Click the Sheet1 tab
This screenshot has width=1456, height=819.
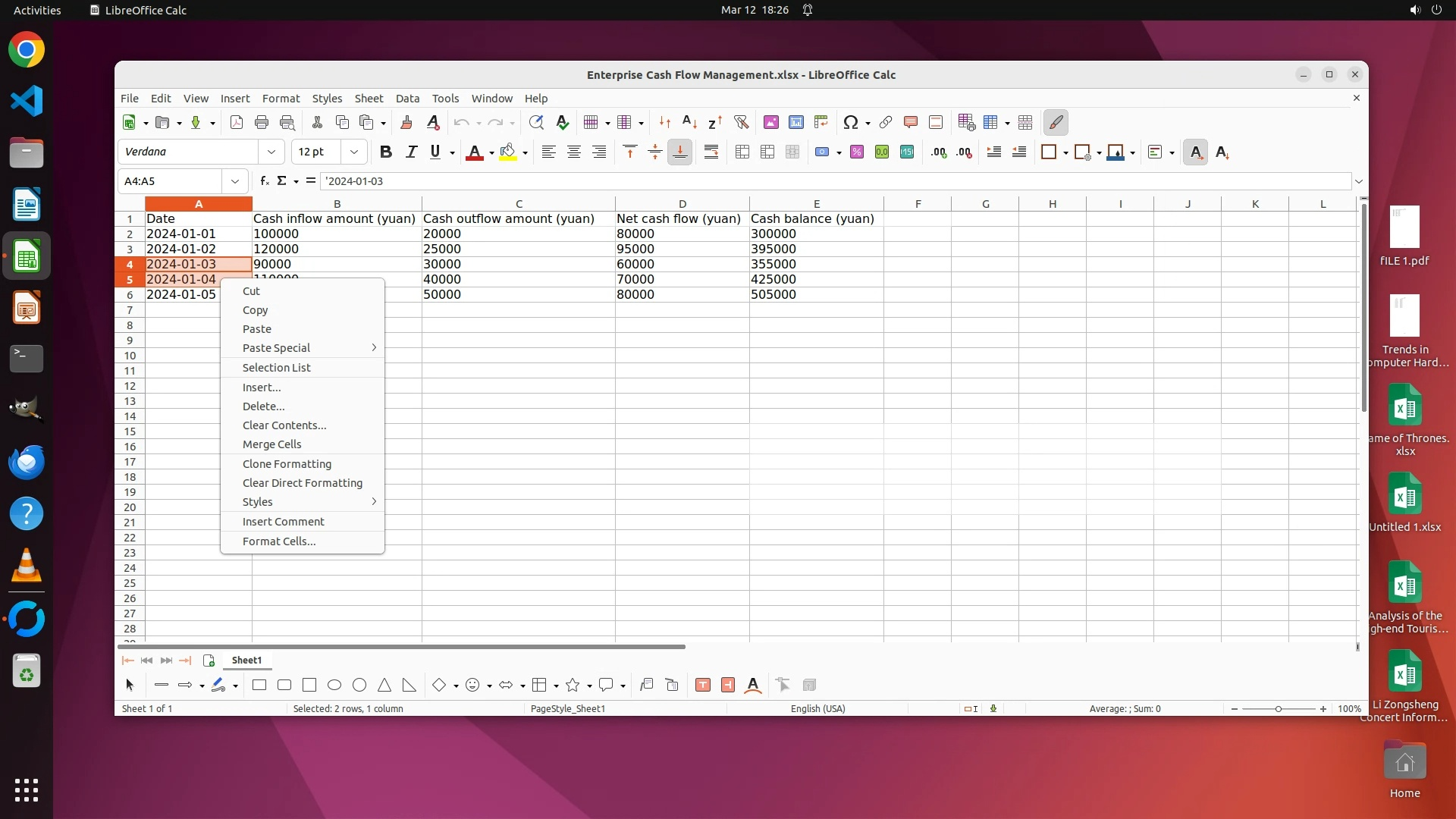(x=246, y=661)
